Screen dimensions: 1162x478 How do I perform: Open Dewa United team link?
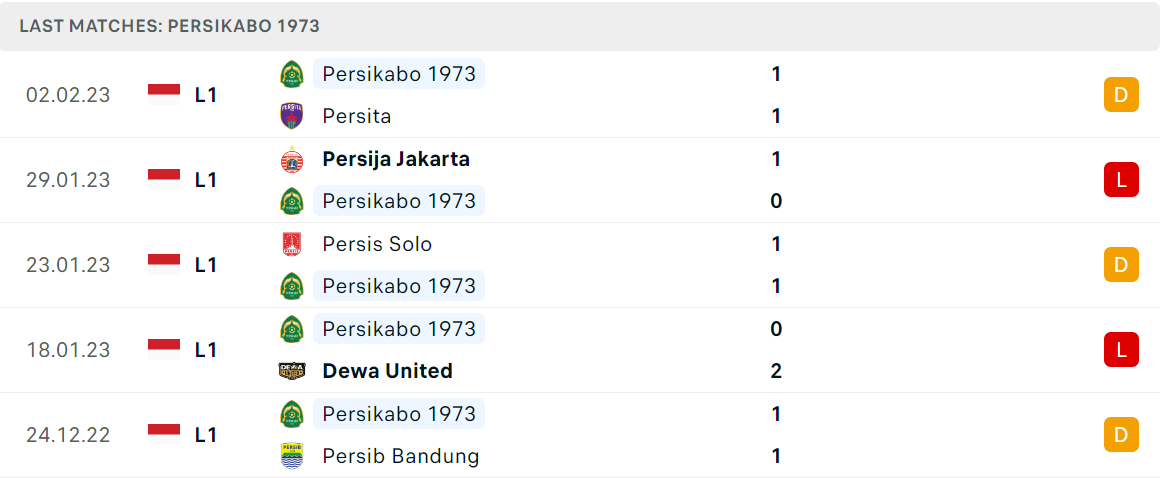[388, 371]
